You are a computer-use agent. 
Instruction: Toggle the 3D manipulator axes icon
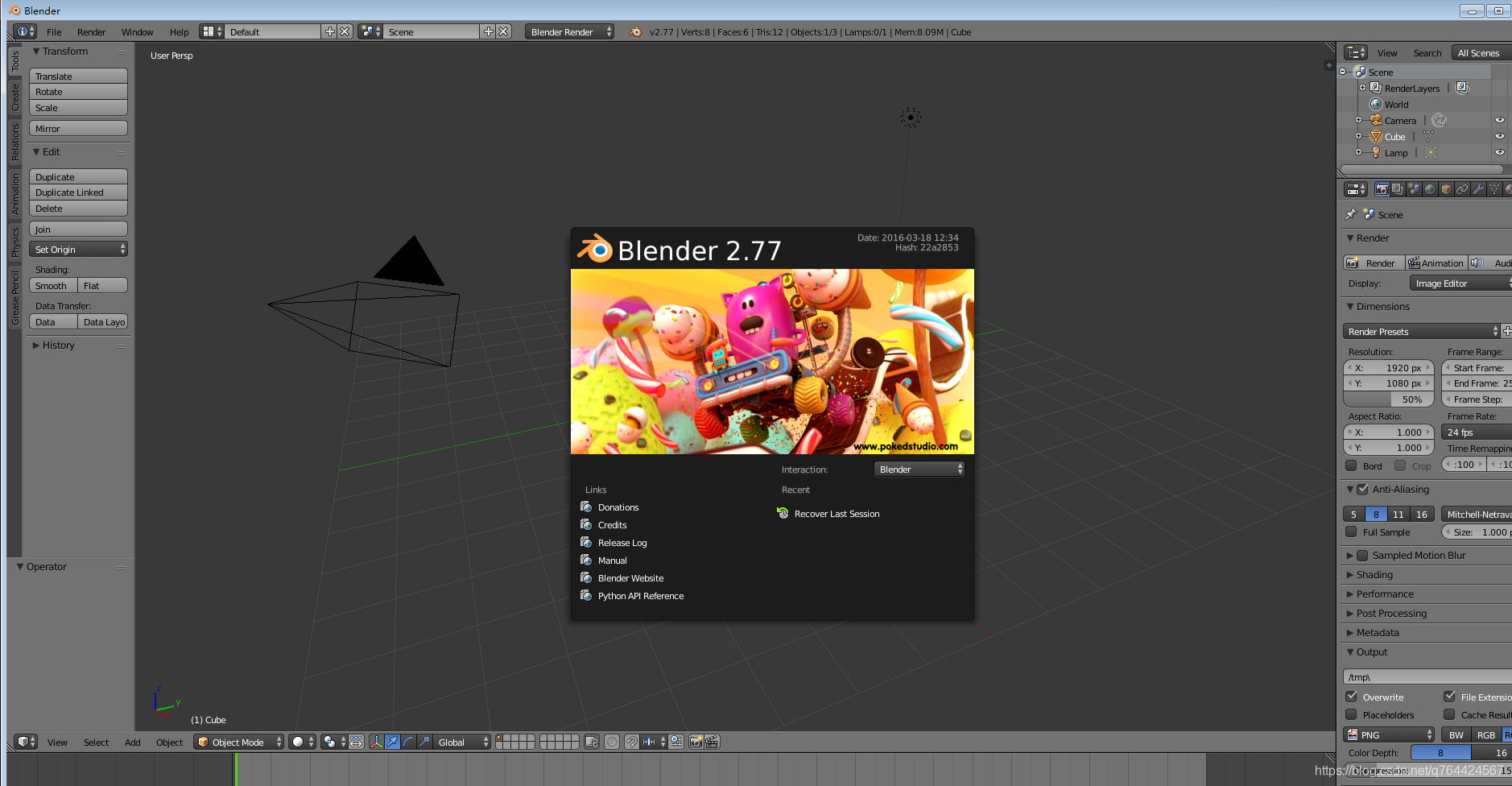click(376, 742)
